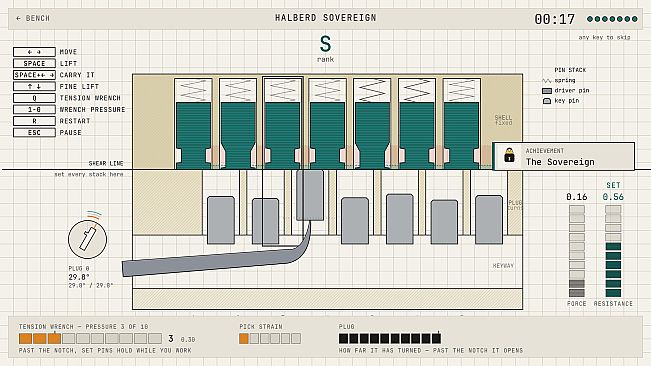
Task: Click the 'any key to skip' text
Action: (x=604, y=37)
